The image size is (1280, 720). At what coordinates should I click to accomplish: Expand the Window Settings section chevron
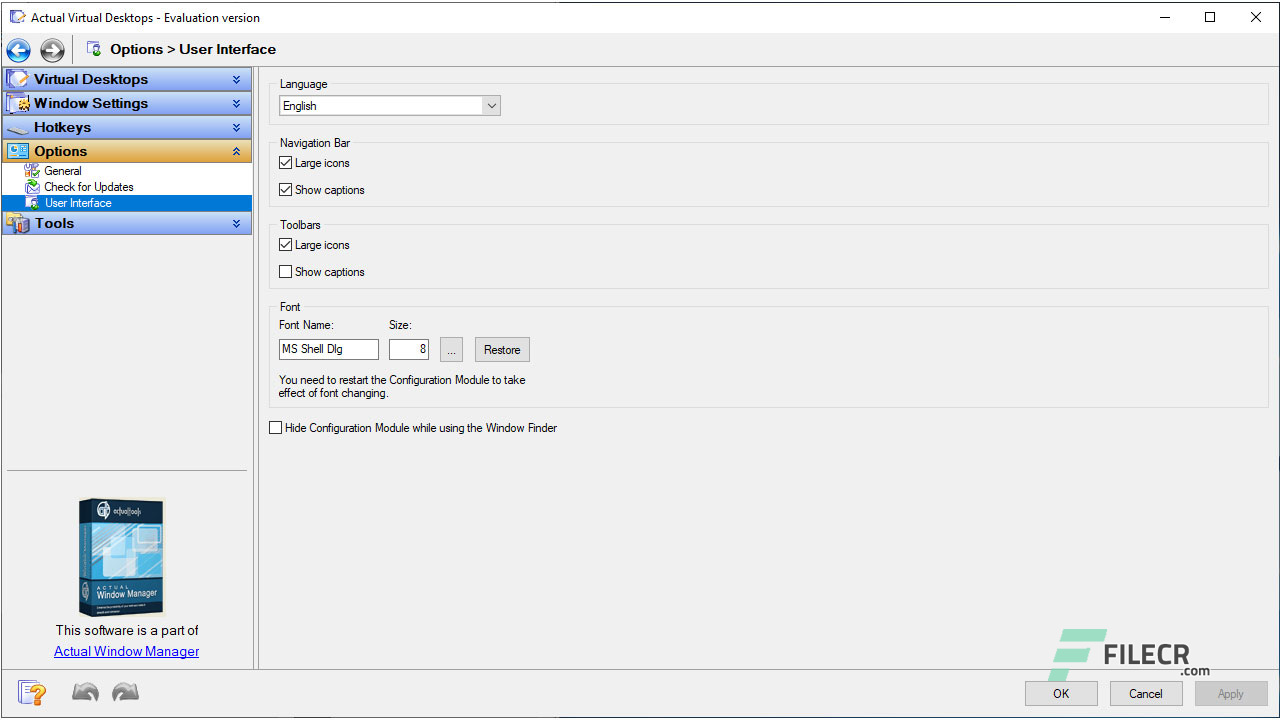237,103
